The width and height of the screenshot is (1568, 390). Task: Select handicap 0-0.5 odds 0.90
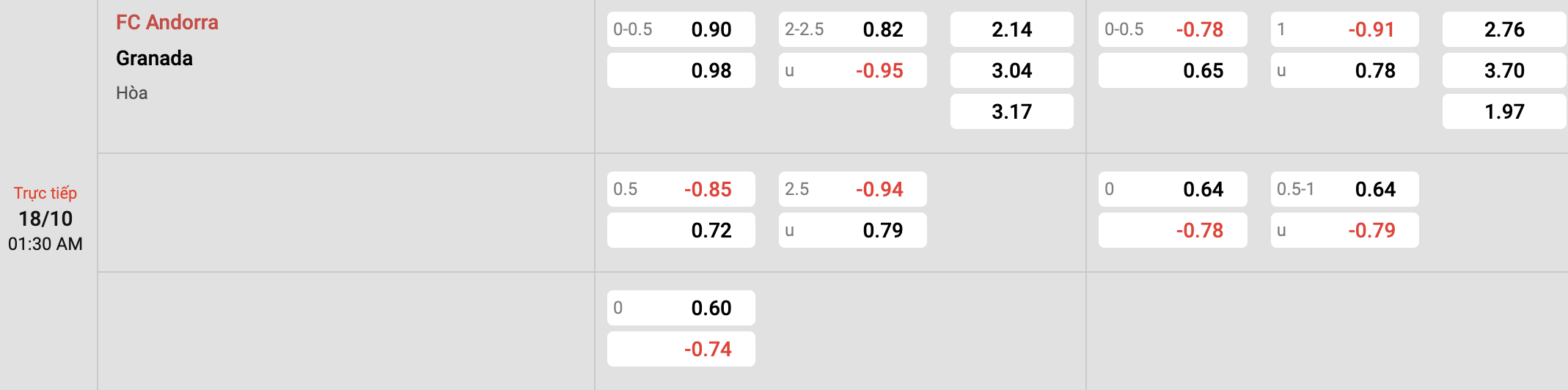click(681, 29)
